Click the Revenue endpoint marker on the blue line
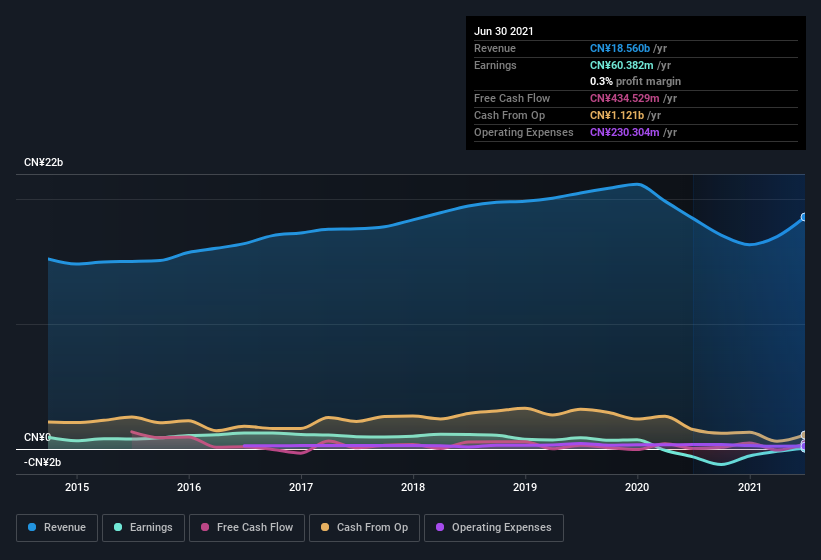821x560 pixels. click(804, 217)
